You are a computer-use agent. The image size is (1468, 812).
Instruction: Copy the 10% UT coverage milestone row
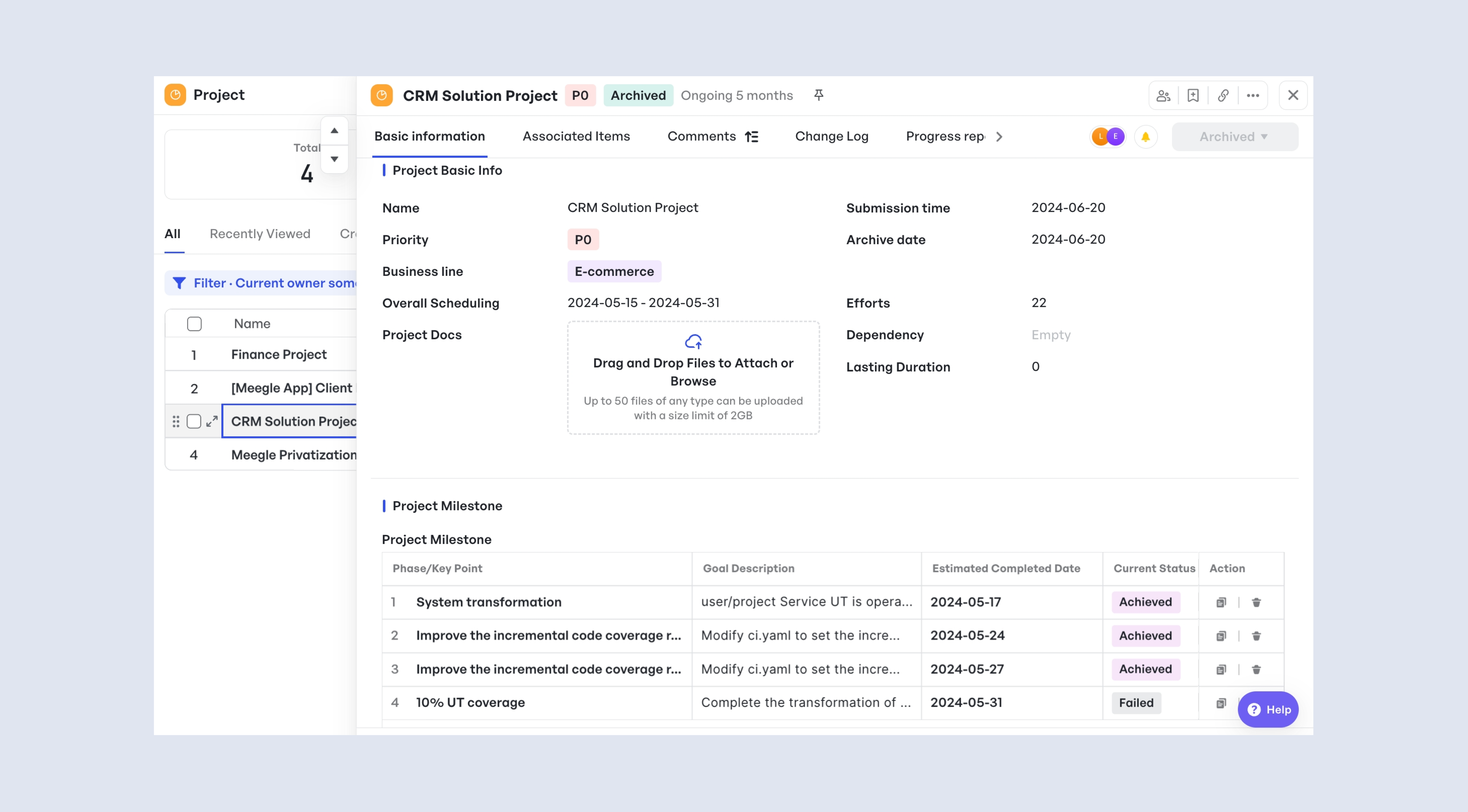pos(1221,703)
